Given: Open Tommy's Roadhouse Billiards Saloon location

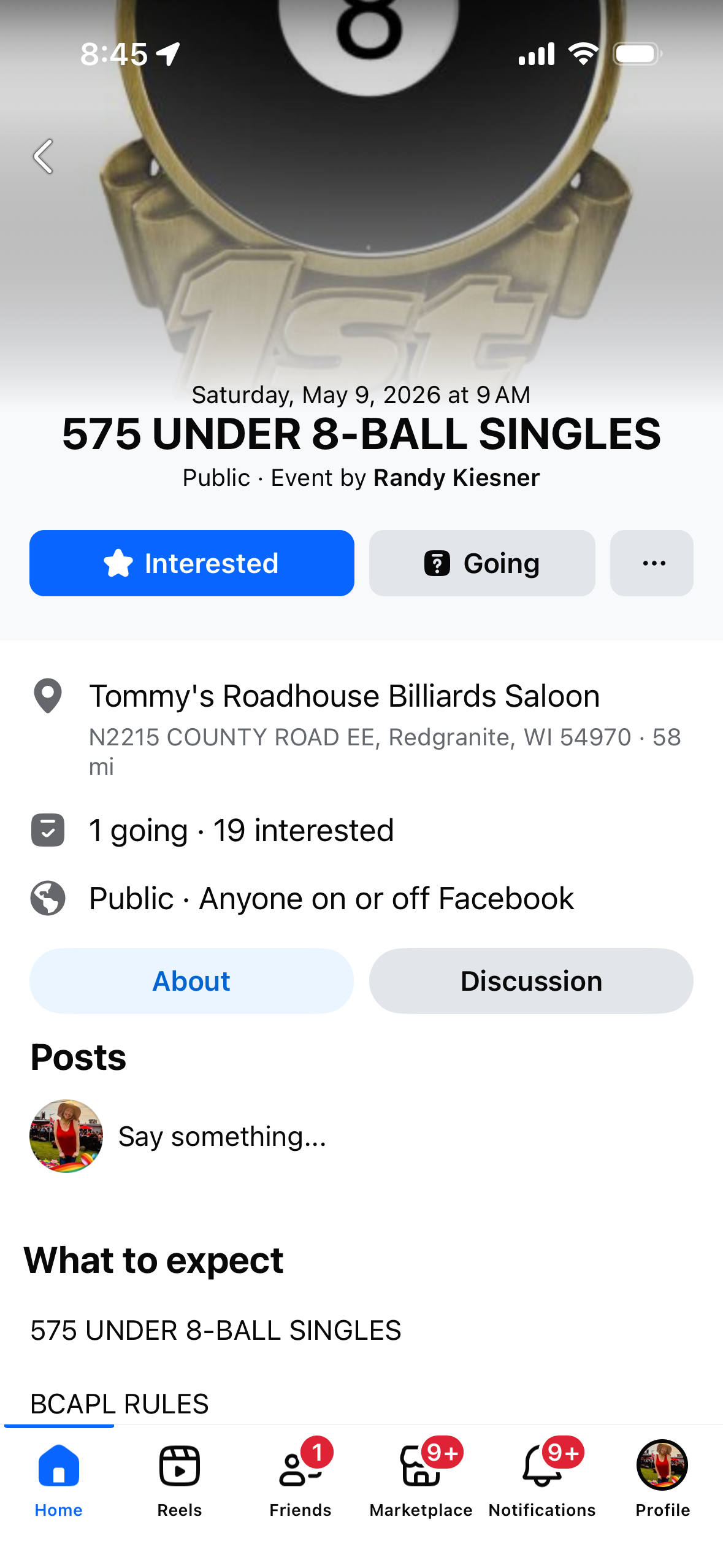Looking at the screenshot, I should [344, 696].
